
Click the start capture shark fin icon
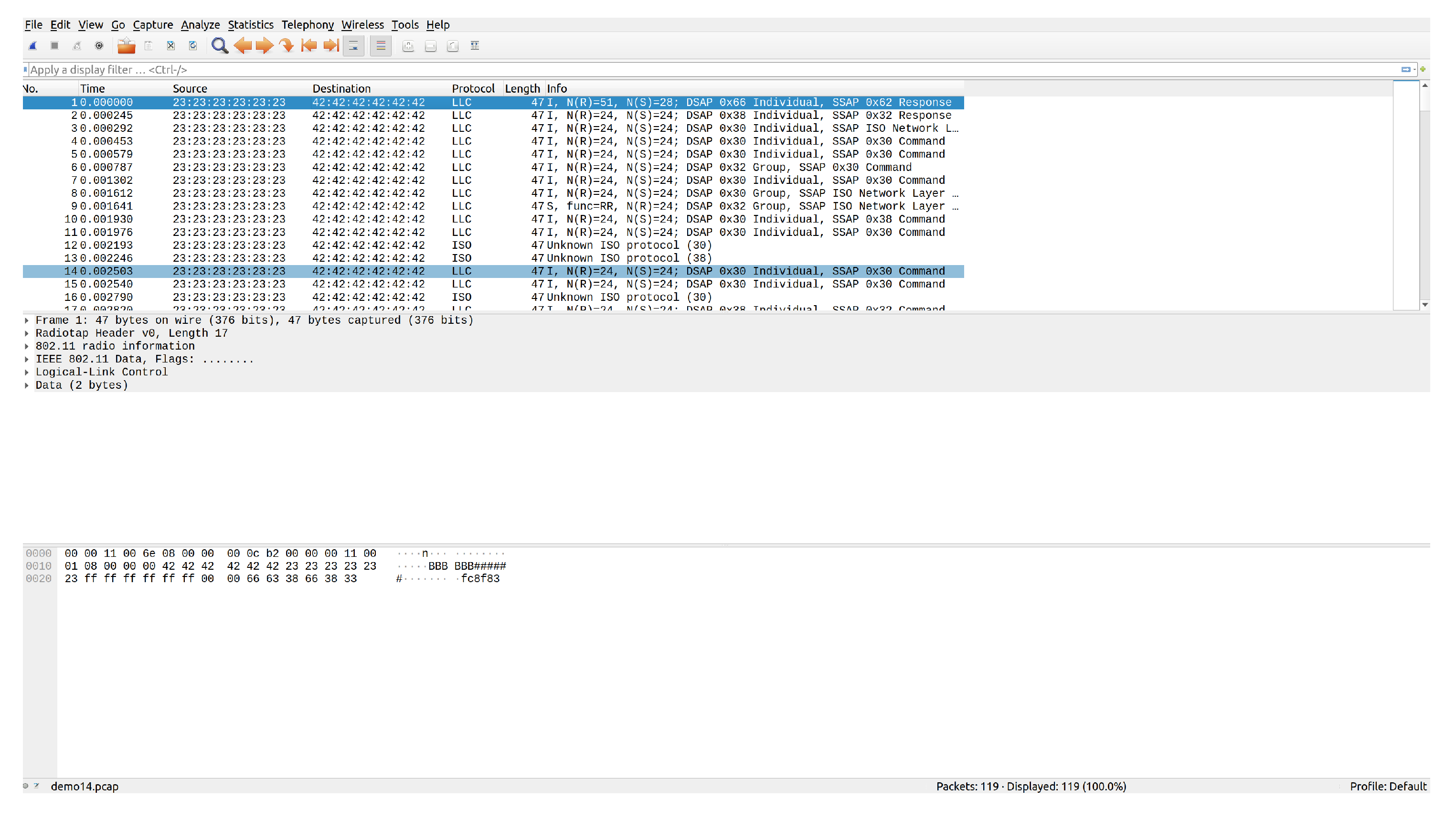tap(33, 46)
